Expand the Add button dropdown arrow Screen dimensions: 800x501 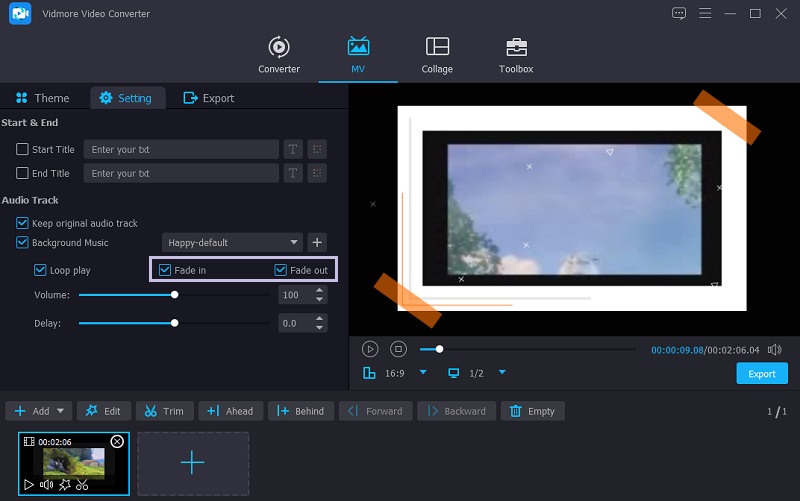pos(61,411)
